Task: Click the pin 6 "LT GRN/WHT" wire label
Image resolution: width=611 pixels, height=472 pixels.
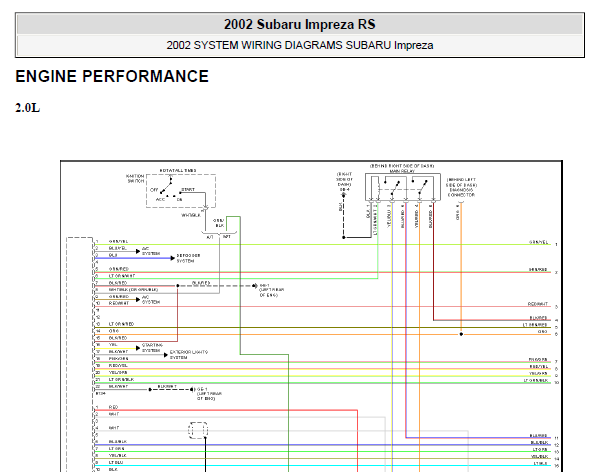Action: click(x=122, y=276)
